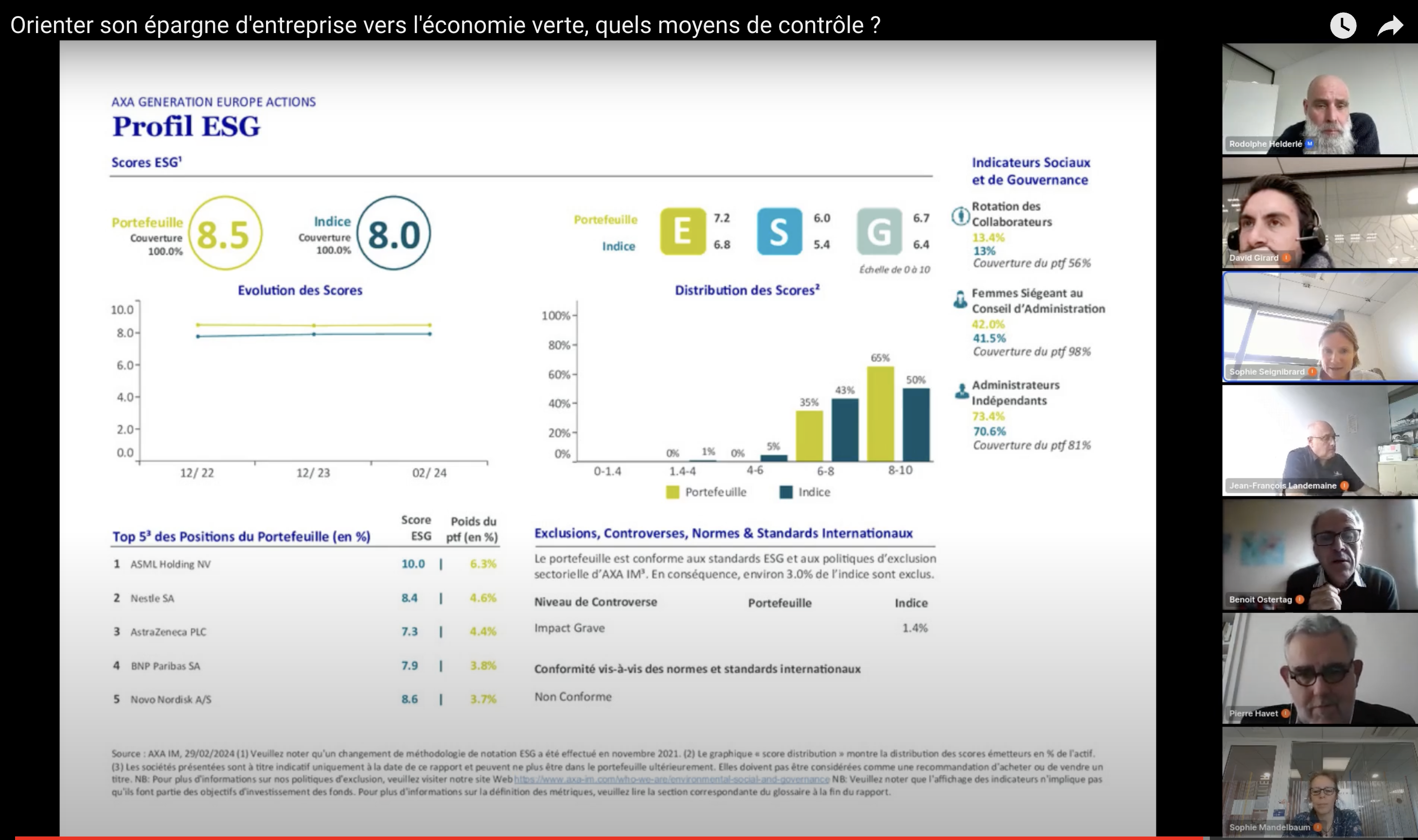Click '42.0%' women on board value
Viewport: 1418px width, 840px height.
tap(988, 324)
